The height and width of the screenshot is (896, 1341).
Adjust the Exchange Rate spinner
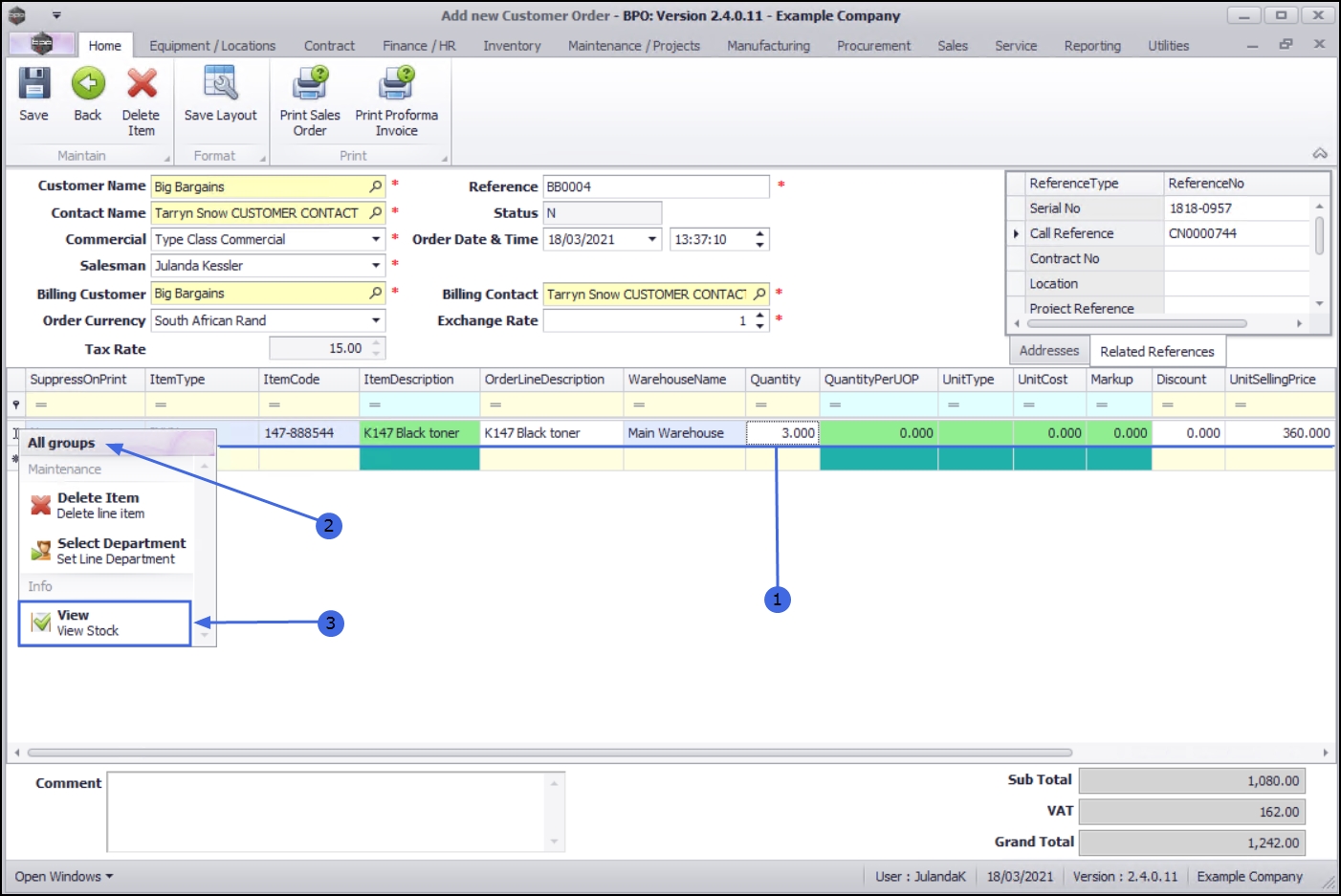759,320
